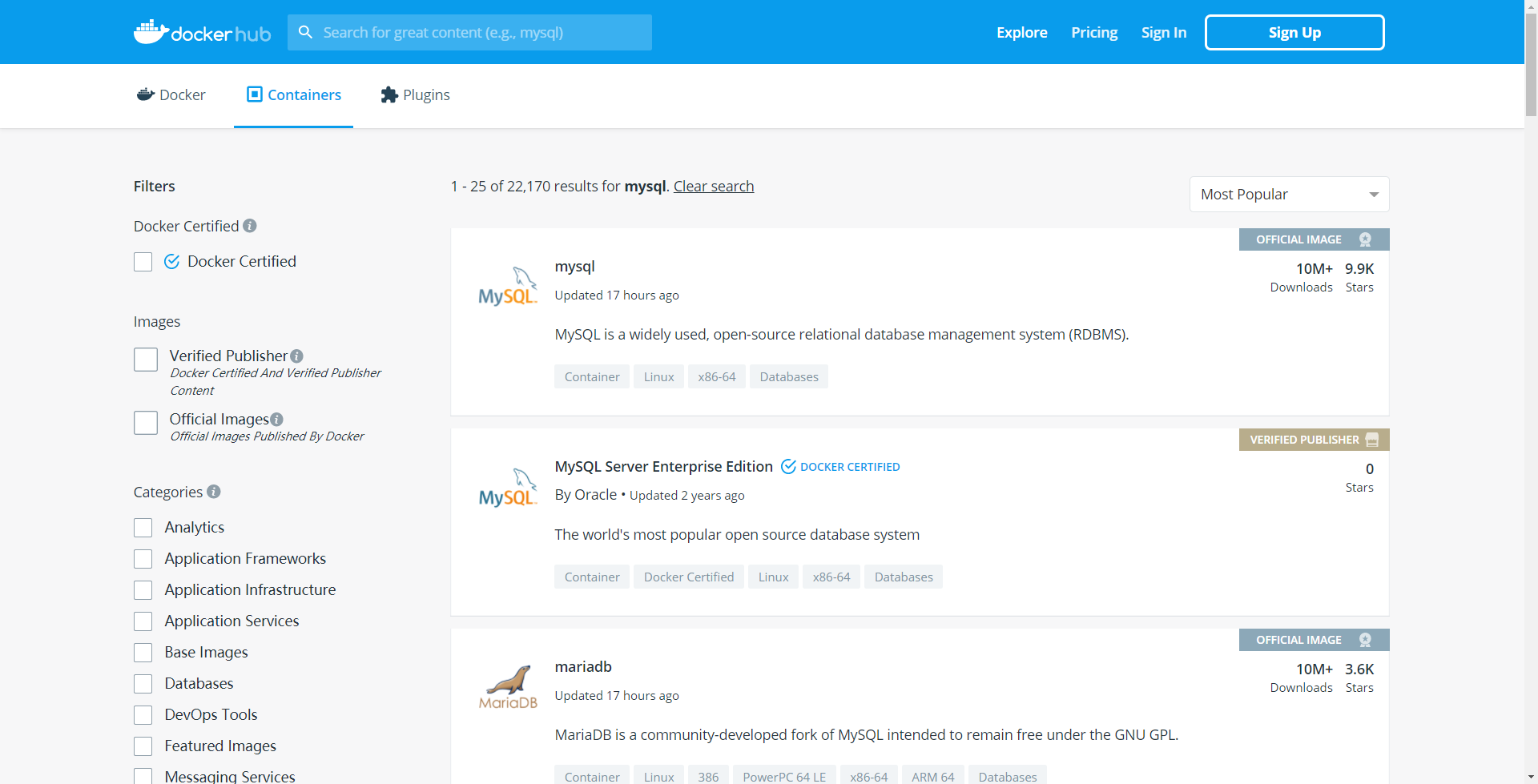1538x784 pixels.
Task: Click Databases tag on mysql card
Action: coord(789,376)
